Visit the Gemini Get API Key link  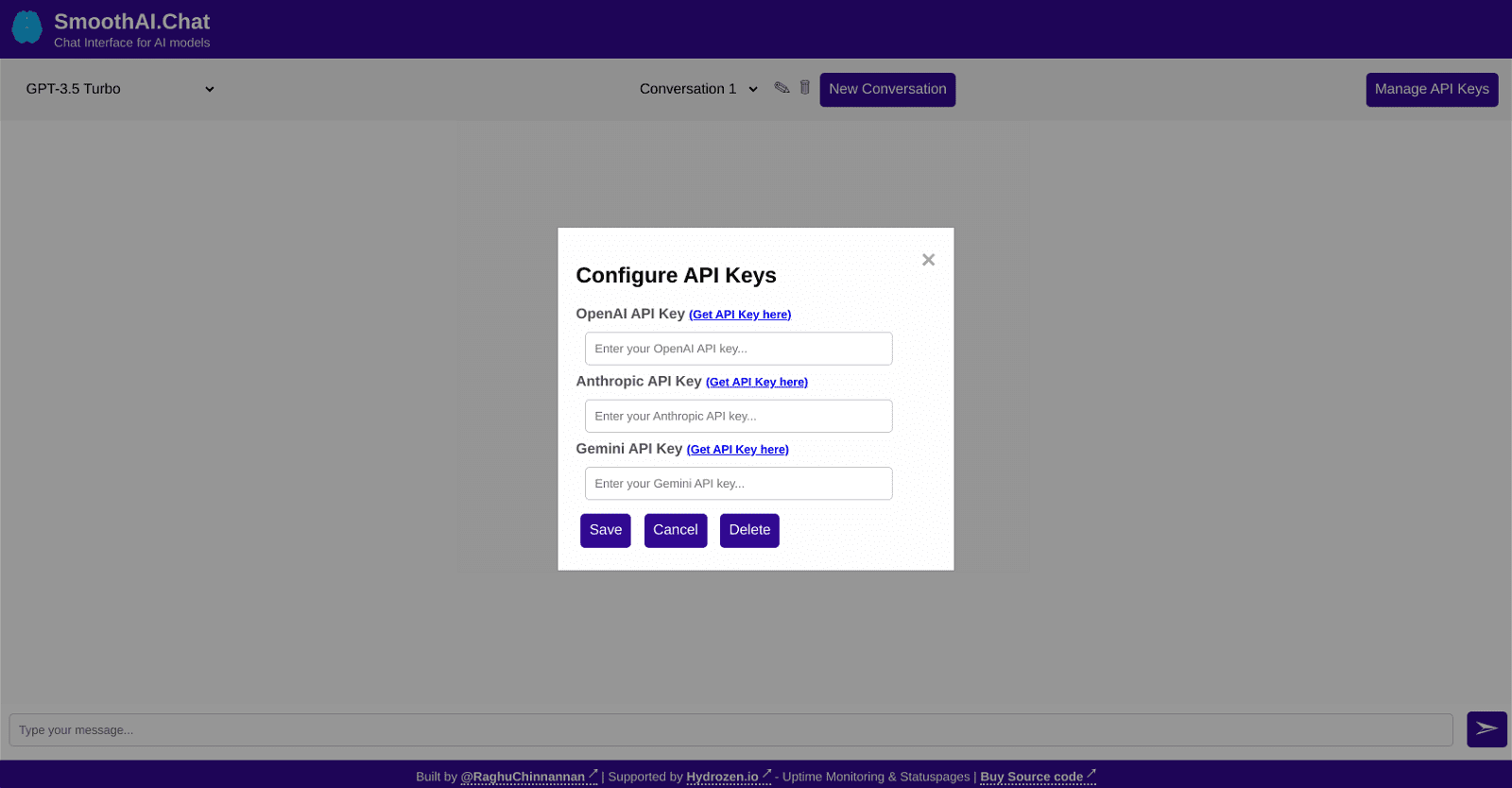[737, 450]
